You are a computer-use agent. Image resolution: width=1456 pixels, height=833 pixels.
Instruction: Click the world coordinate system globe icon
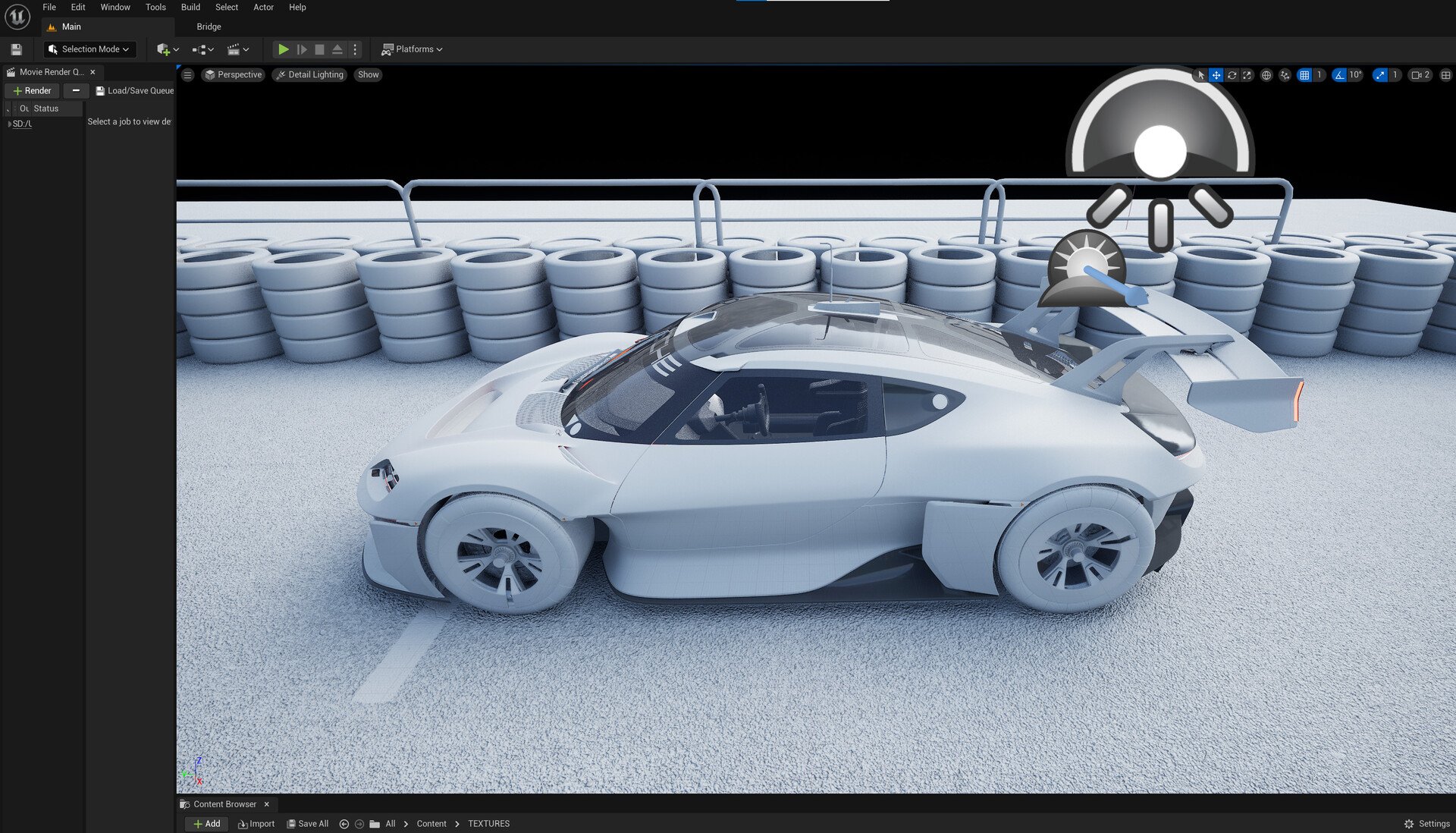coord(1266,75)
